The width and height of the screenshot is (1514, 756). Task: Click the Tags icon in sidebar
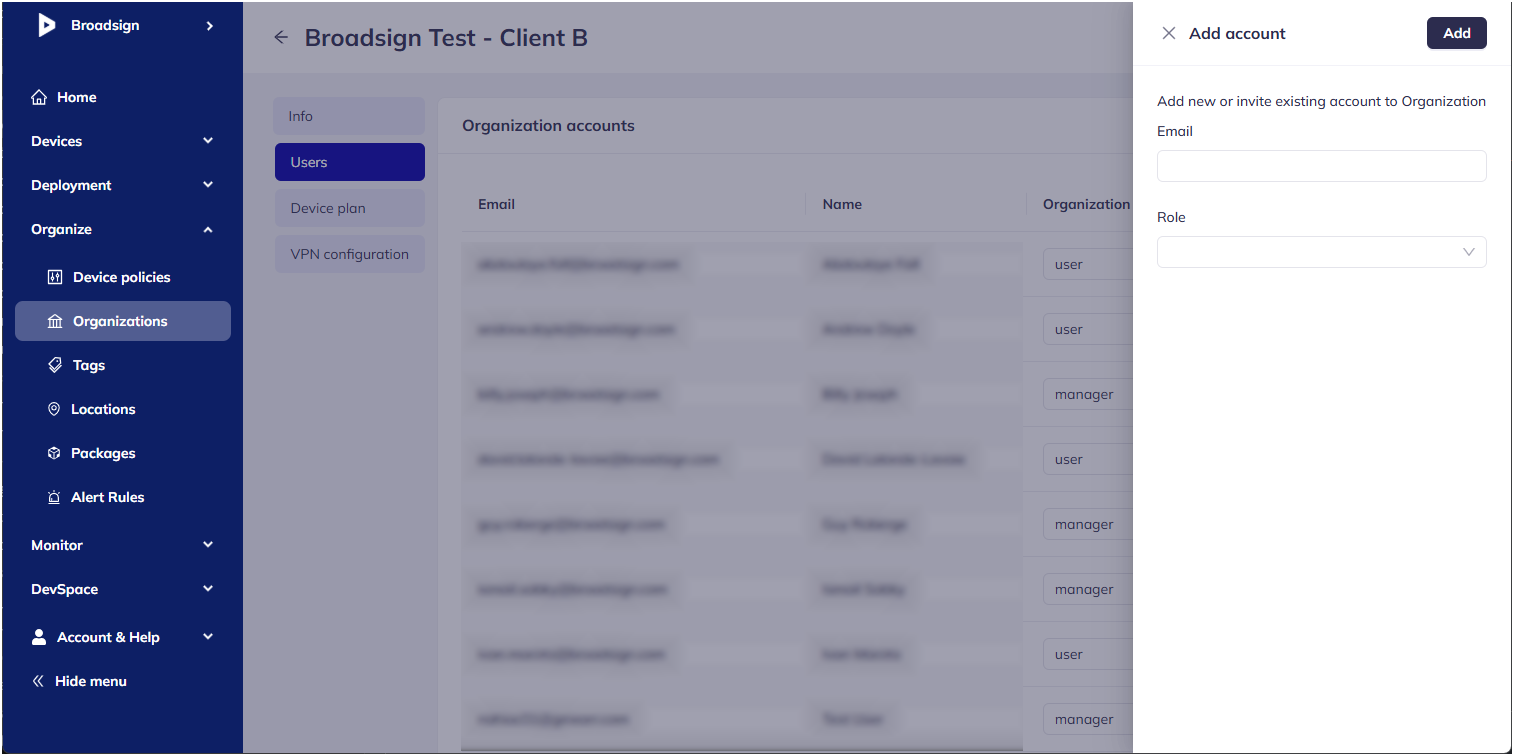55,365
